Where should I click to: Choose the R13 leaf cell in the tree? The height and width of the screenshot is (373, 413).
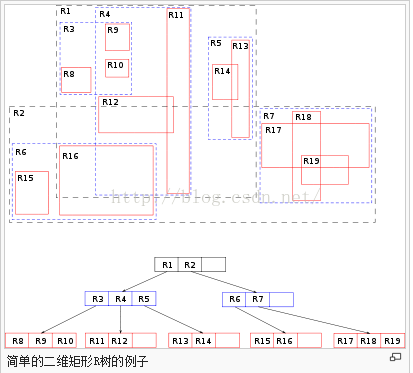[180, 341]
